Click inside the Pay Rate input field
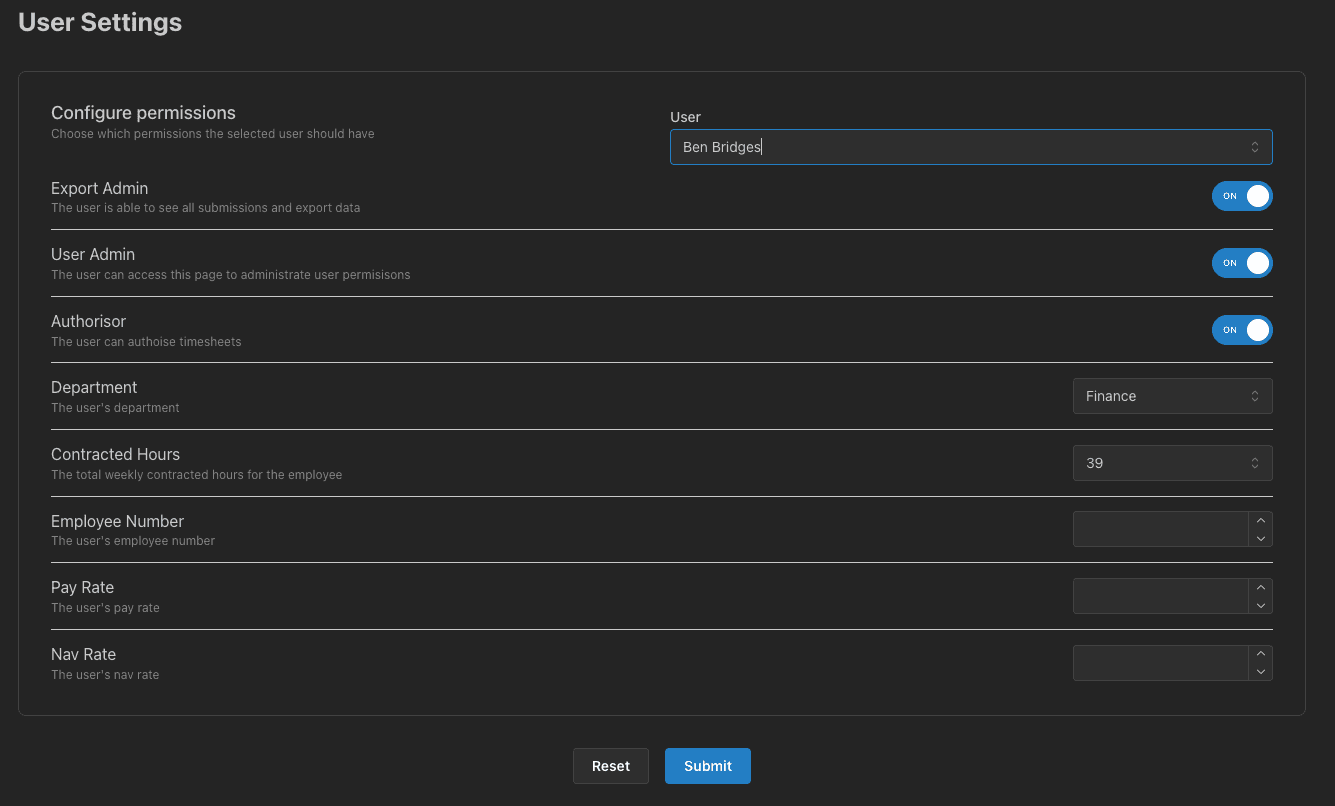The image size is (1335, 806). click(1160, 596)
